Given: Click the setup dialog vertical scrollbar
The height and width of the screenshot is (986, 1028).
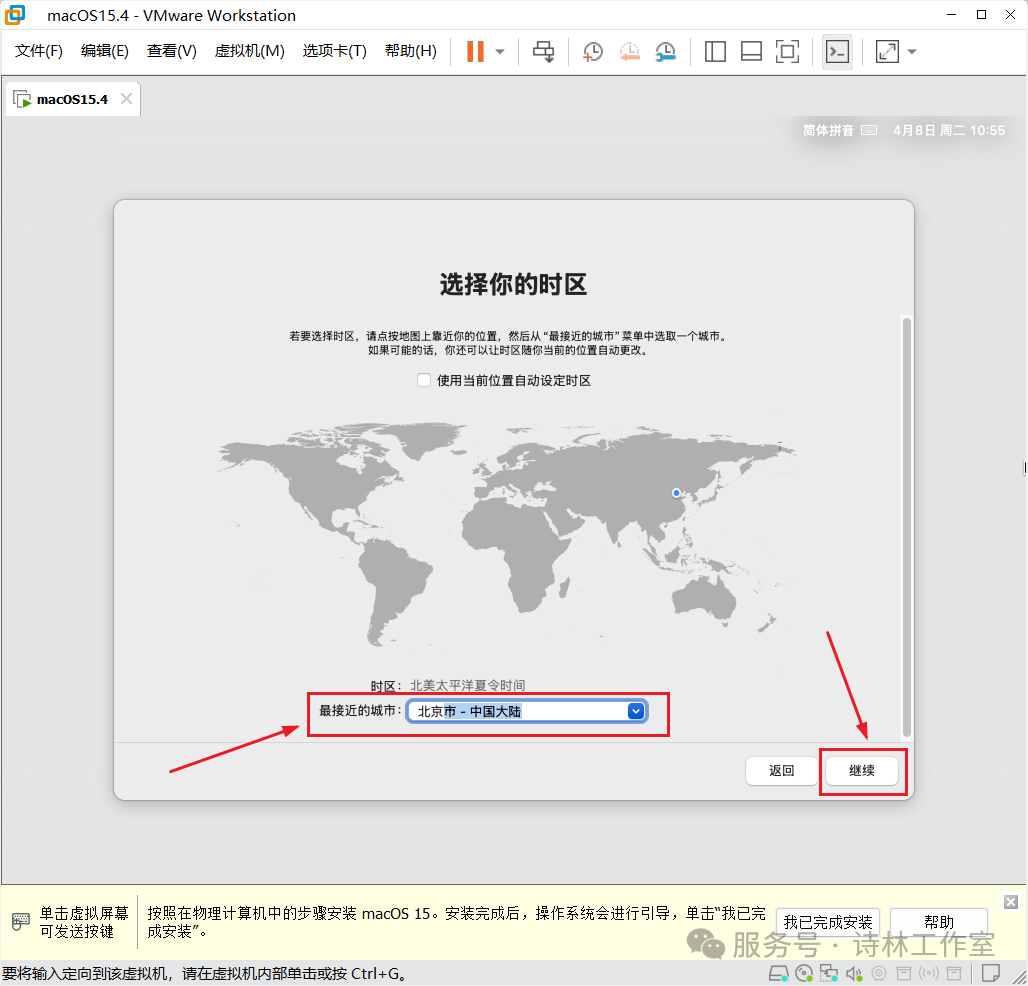Looking at the screenshot, I should pos(907,527).
